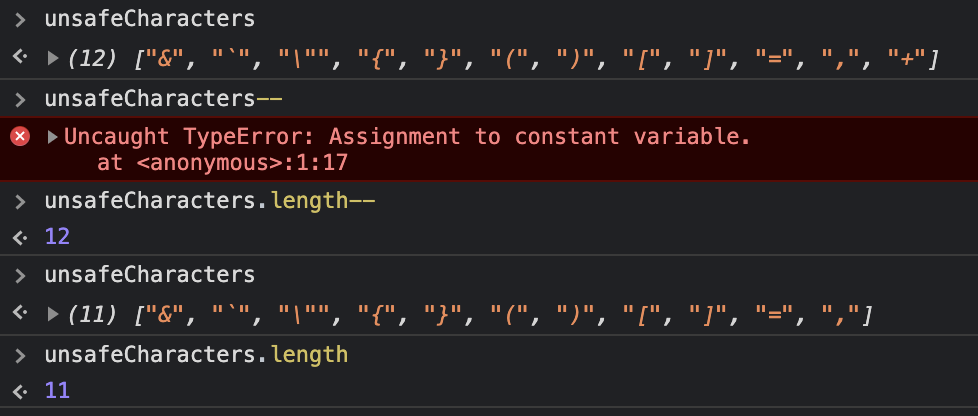Screen dimensions: 978x416
Task: Click the "unsafeCharacters--" command text
Action: click(x=164, y=99)
